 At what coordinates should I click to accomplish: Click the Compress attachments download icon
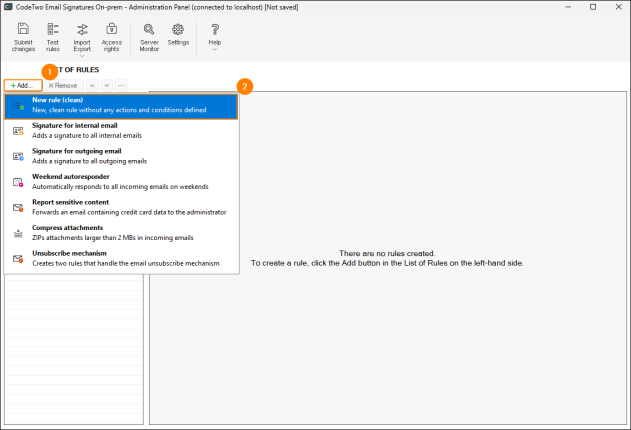click(x=19, y=233)
